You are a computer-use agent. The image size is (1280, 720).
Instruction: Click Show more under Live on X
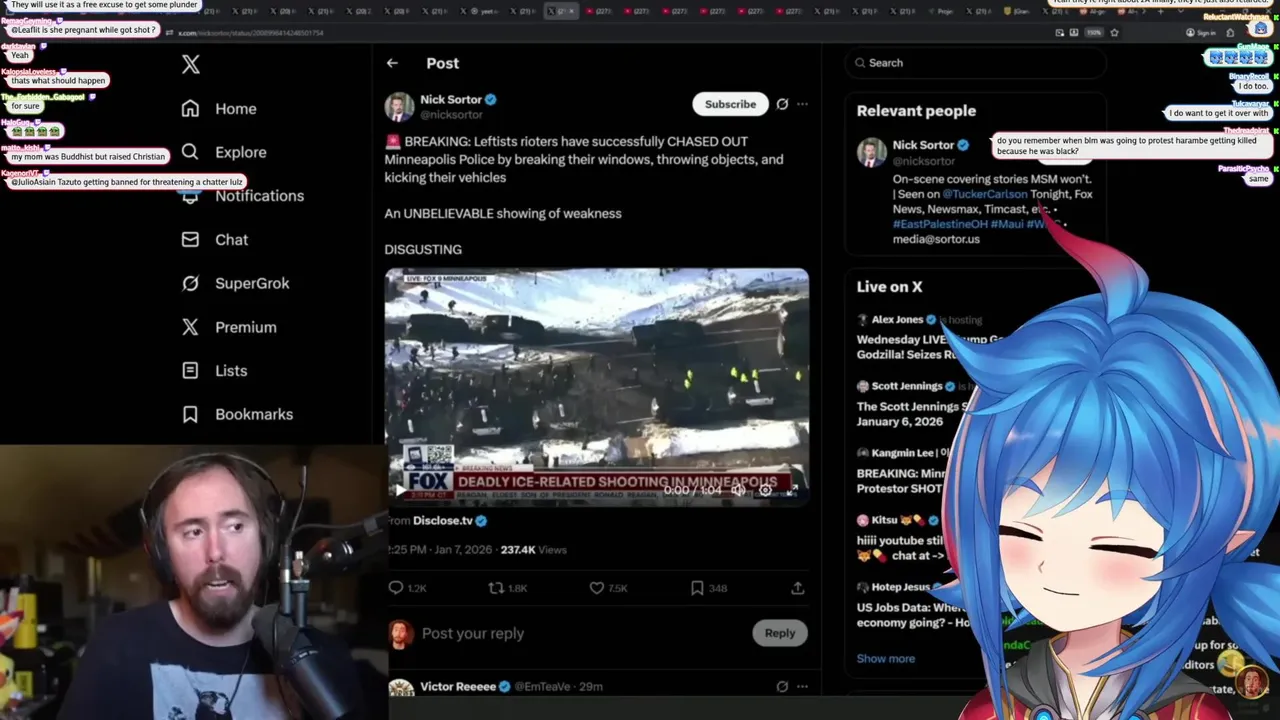(x=886, y=658)
